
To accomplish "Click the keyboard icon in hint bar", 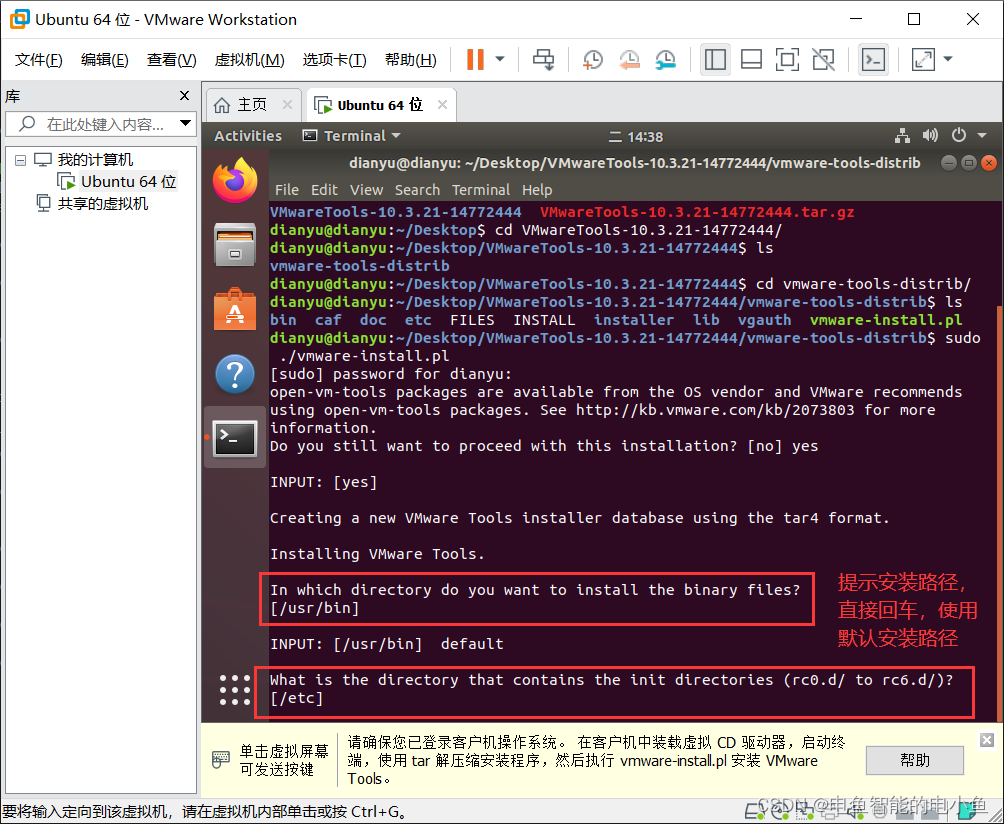I will pyautogui.click(x=220, y=759).
